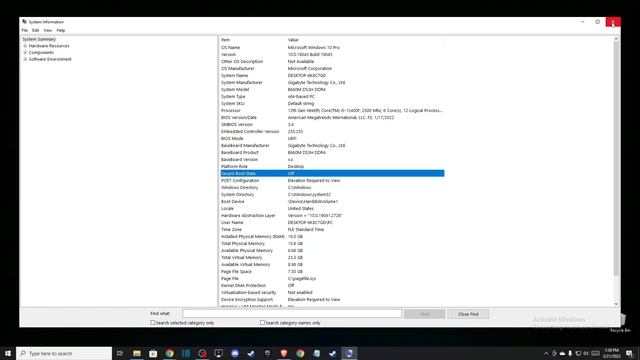The width and height of the screenshot is (640, 360).
Task: Select the Kernel DMA Protection row
Action: (332, 285)
